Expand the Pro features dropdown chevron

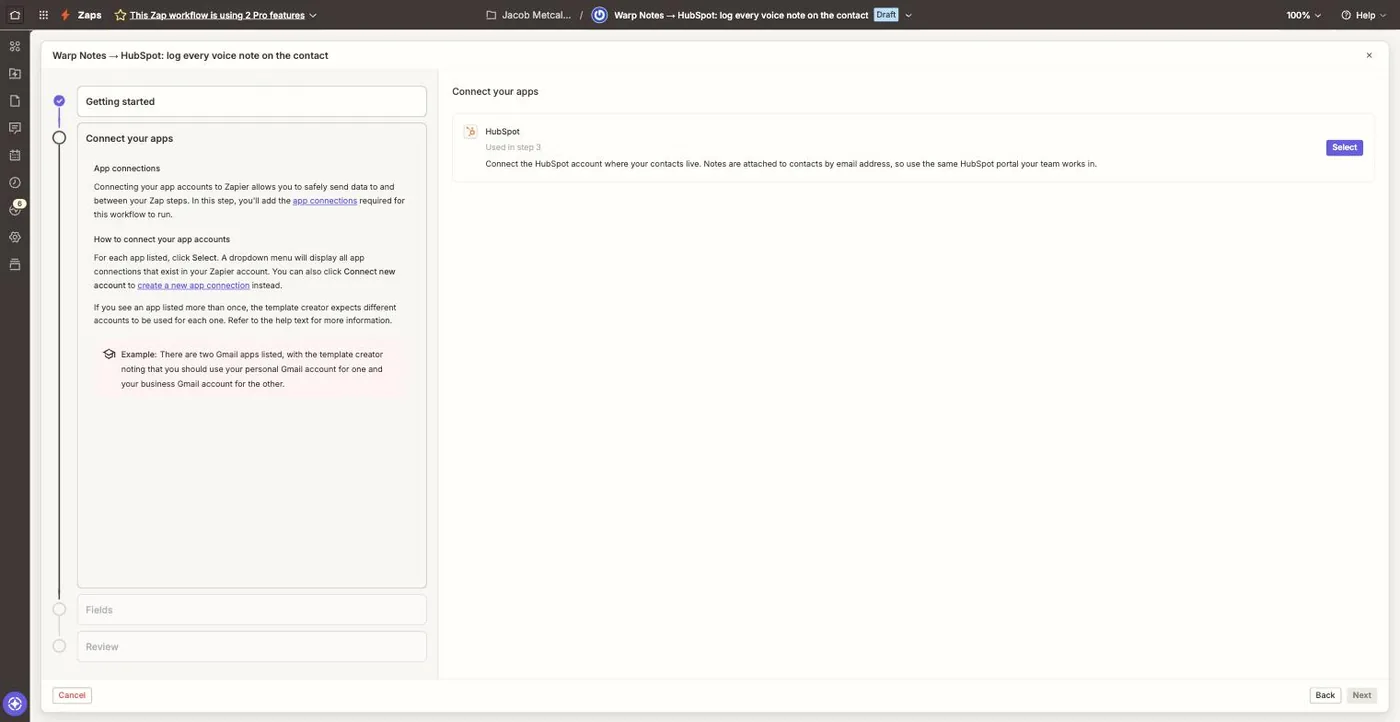coord(313,15)
